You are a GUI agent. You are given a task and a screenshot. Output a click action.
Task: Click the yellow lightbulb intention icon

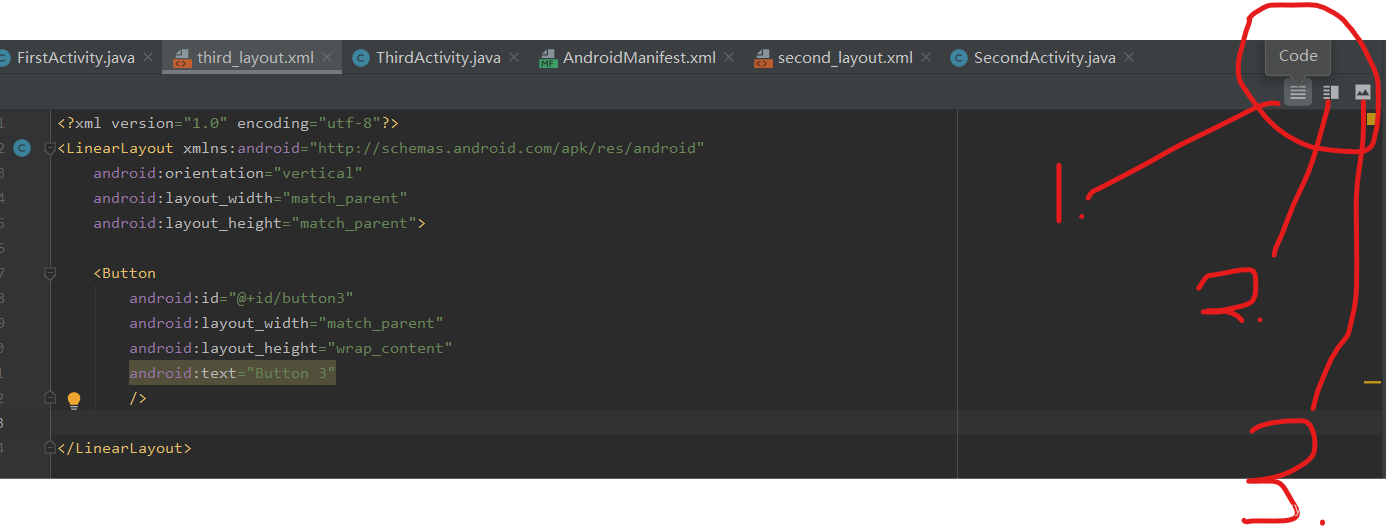point(73,400)
